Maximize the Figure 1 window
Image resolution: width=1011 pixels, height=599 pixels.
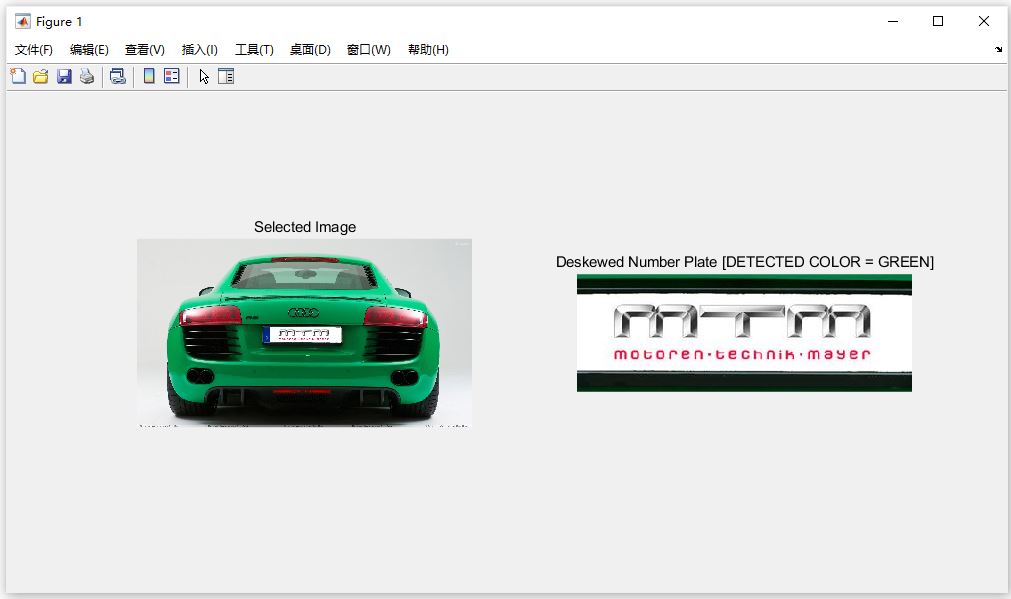pos(938,21)
